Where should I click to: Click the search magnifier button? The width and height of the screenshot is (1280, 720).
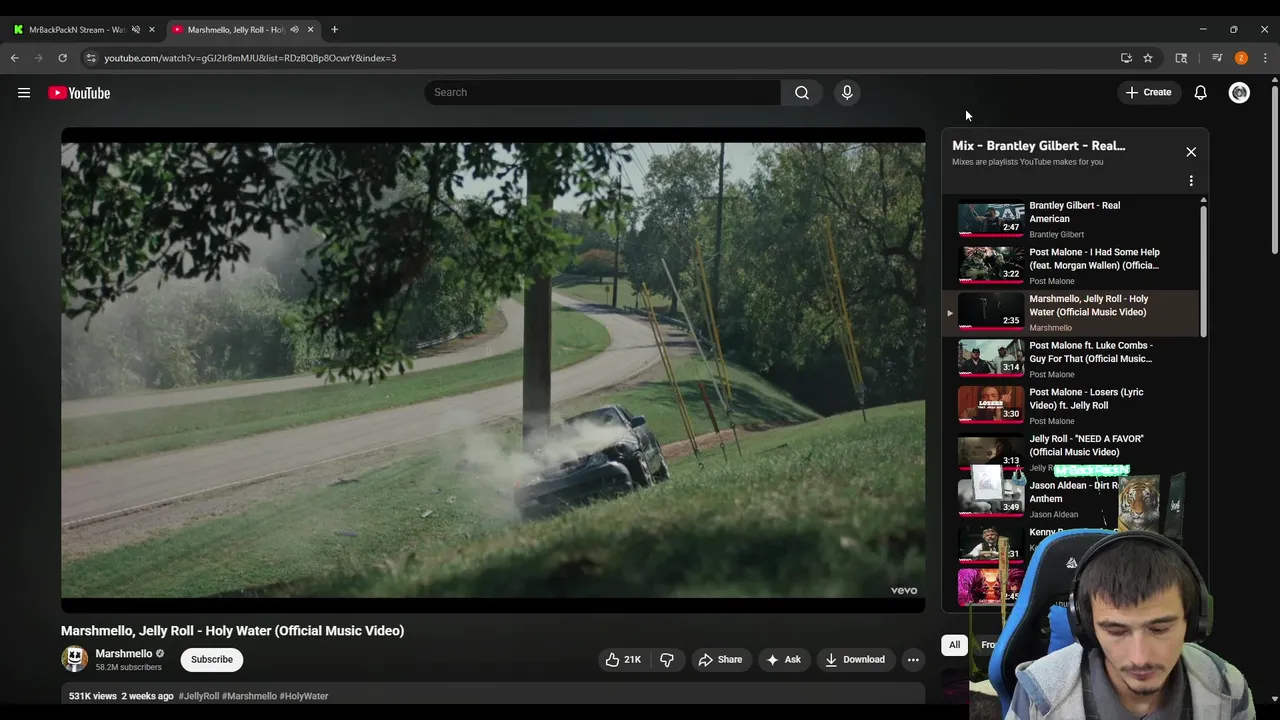[801, 92]
